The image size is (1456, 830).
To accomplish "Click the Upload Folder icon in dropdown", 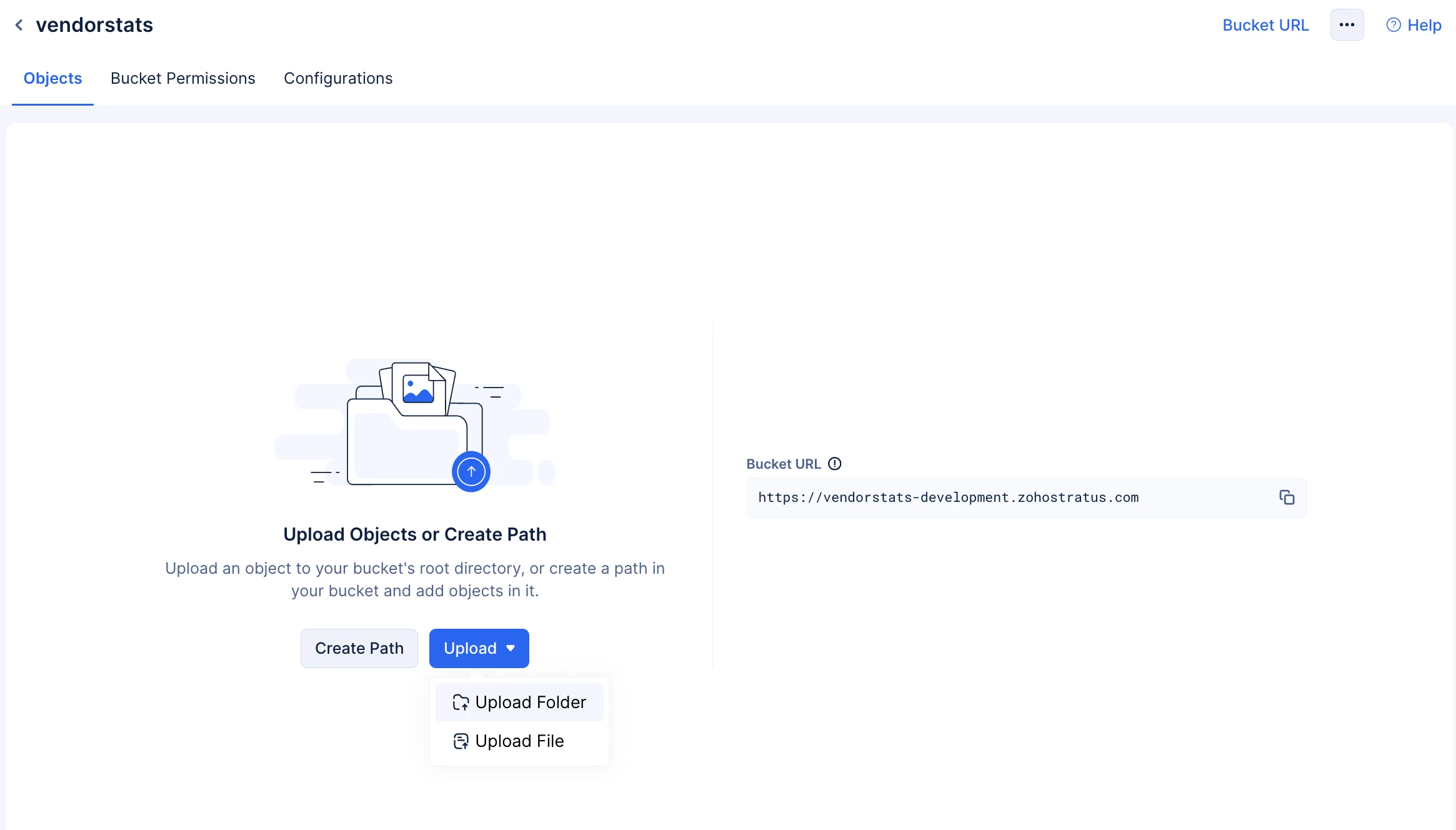I will (x=461, y=702).
